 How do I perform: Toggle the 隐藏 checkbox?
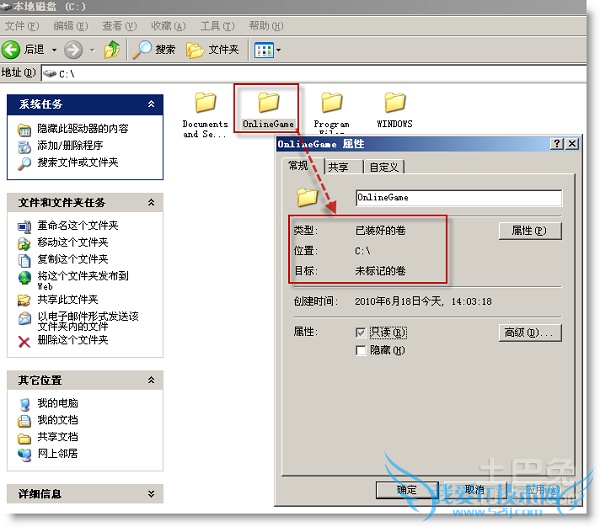click(x=360, y=350)
